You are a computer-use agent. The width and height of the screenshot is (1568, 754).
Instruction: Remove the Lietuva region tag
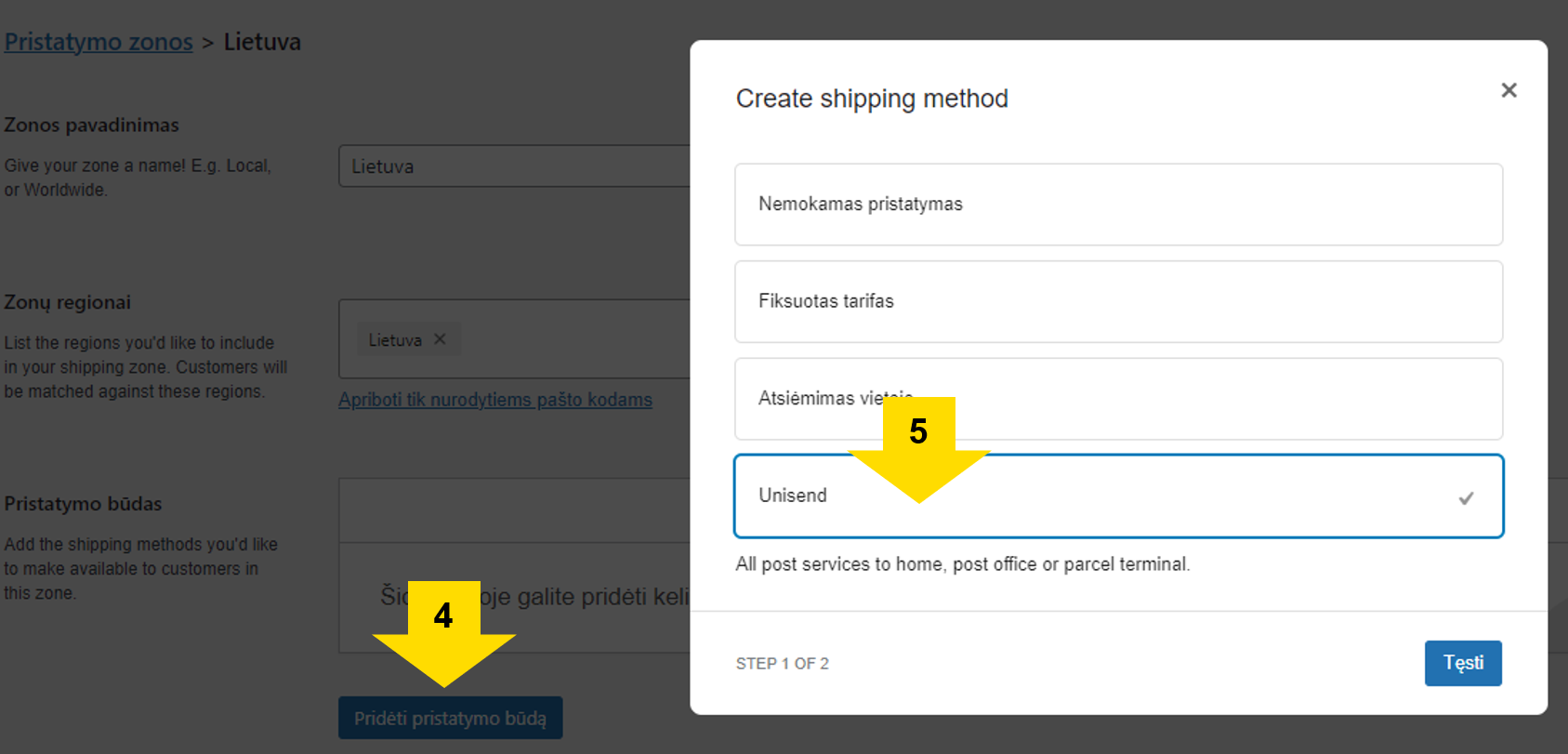pos(441,339)
